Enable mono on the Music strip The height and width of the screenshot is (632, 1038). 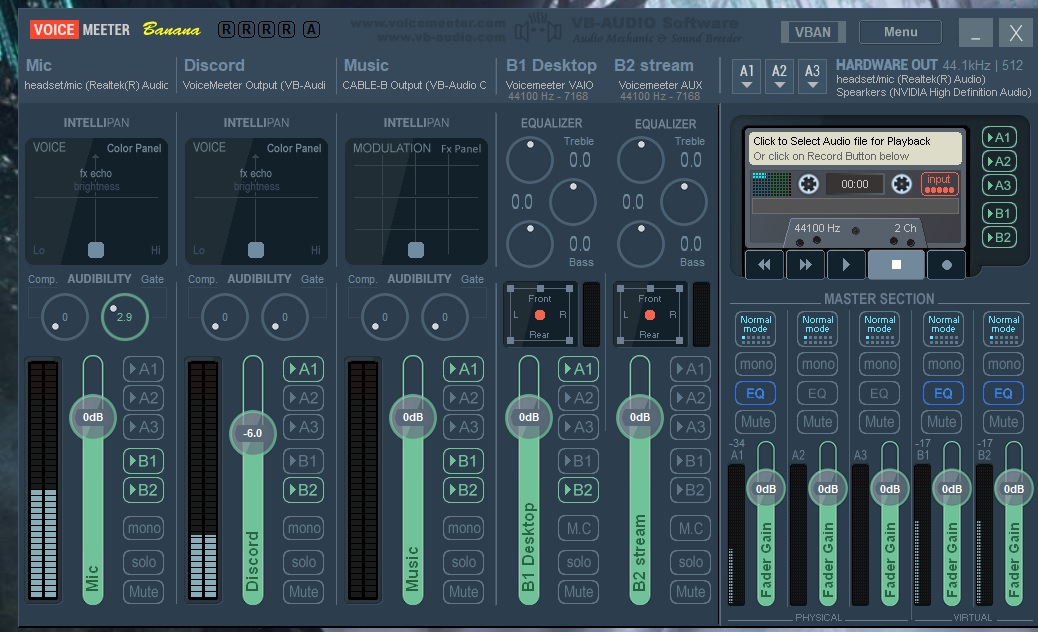(x=463, y=528)
